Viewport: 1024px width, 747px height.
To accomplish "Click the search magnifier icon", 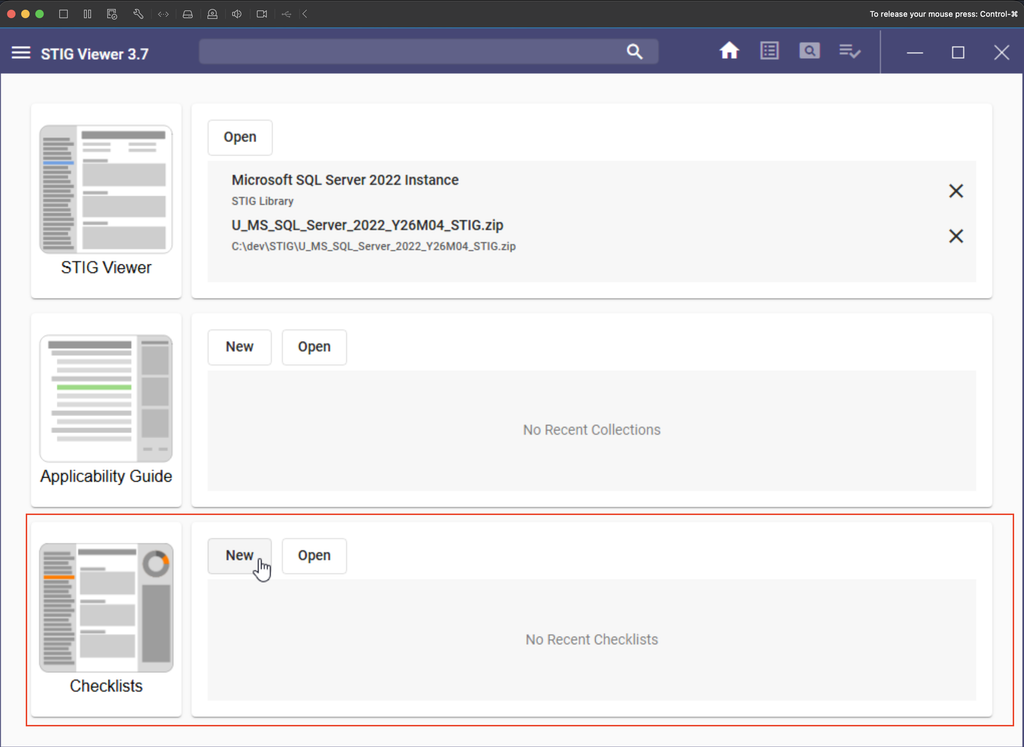I will (x=634, y=52).
